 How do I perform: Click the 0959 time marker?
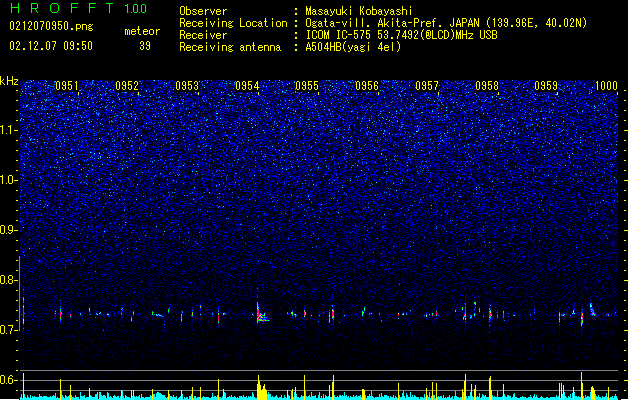tap(546, 86)
